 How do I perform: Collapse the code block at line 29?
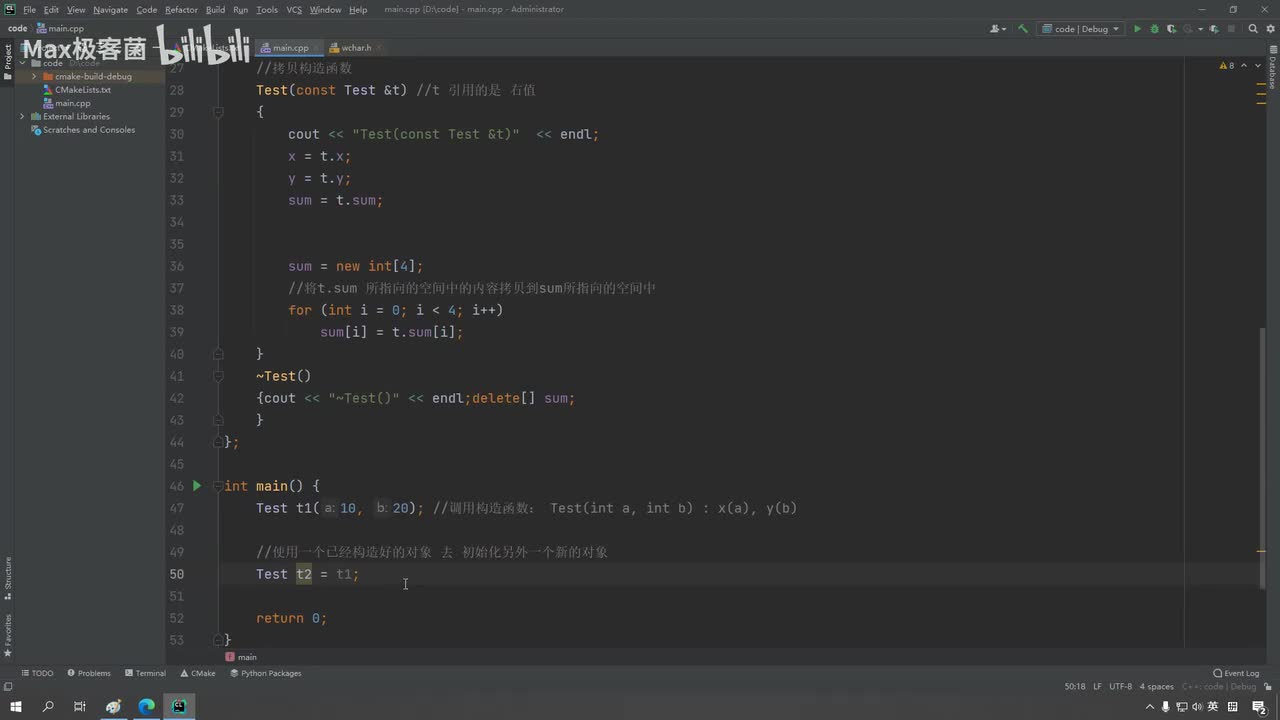pos(218,112)
